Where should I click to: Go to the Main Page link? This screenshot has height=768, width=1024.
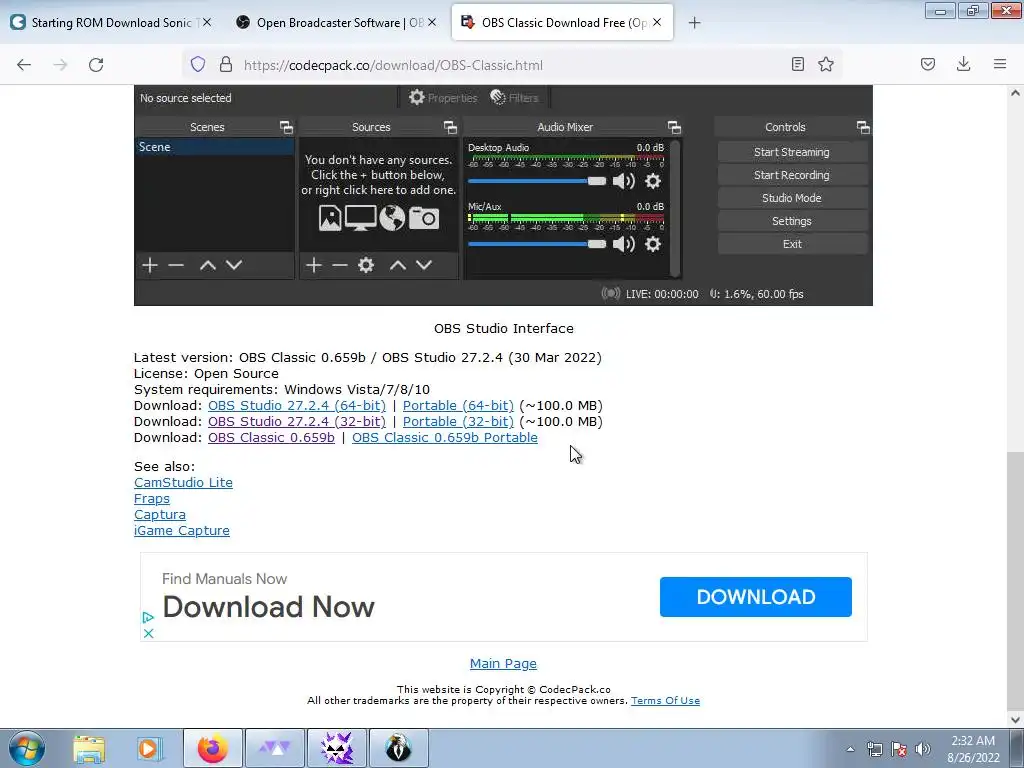[x=503, y=664]
